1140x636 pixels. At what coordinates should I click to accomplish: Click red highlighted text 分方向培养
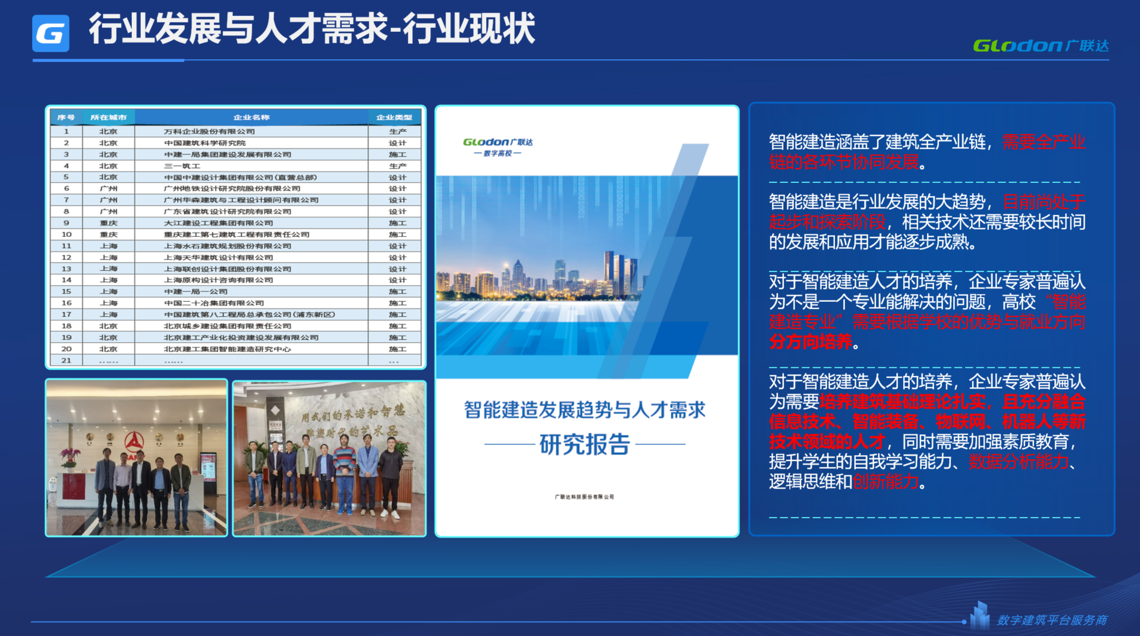tap(811, 341)
